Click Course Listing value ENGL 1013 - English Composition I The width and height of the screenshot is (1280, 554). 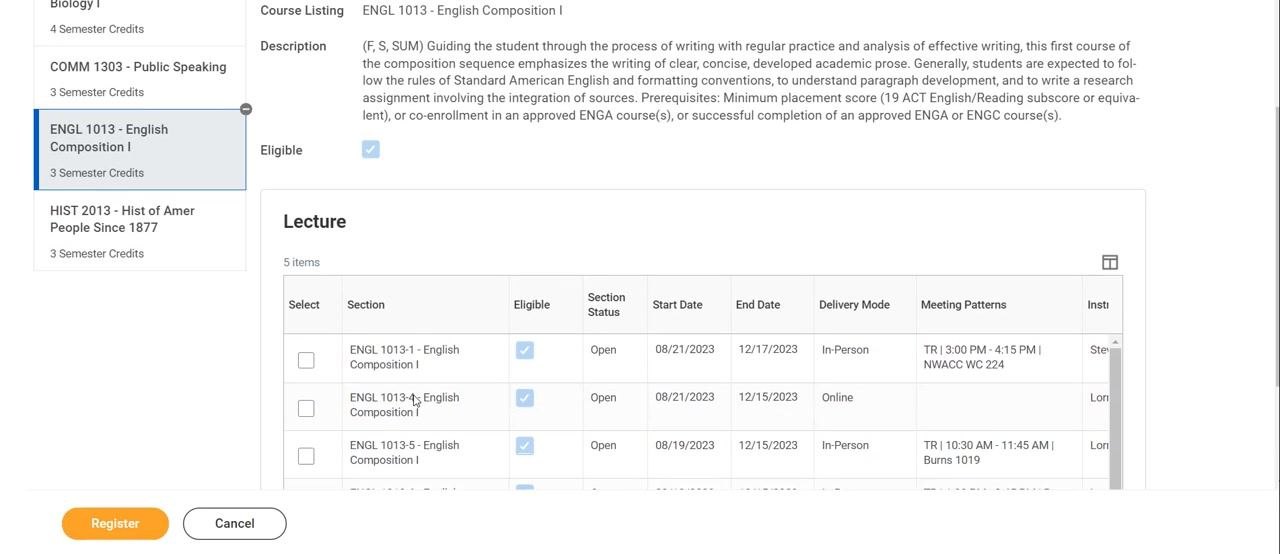click(462, 11)
